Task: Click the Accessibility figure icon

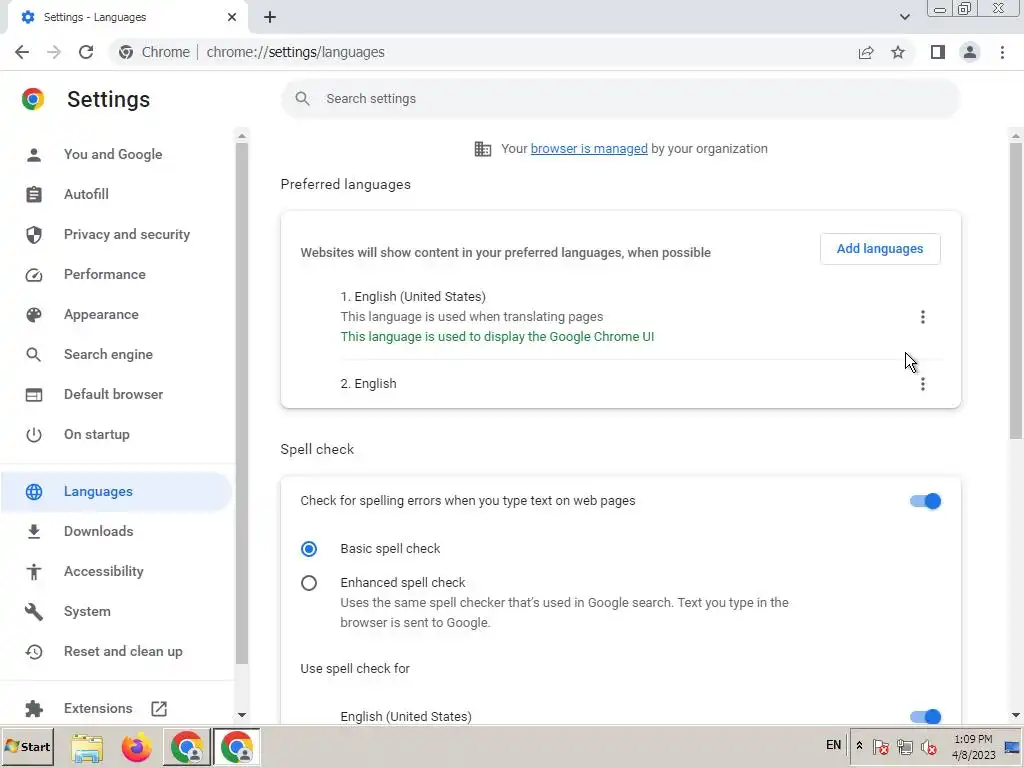Action: click(x=34, y=571)
